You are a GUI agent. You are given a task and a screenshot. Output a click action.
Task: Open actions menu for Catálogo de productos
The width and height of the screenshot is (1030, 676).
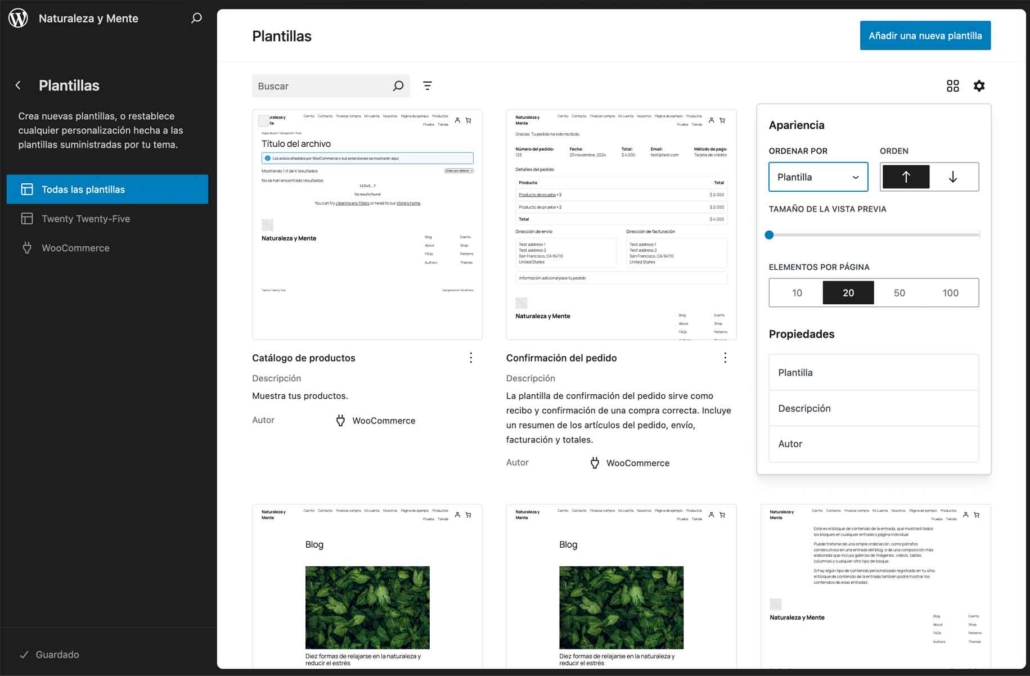pyautogui.click(x=471, y=358)
